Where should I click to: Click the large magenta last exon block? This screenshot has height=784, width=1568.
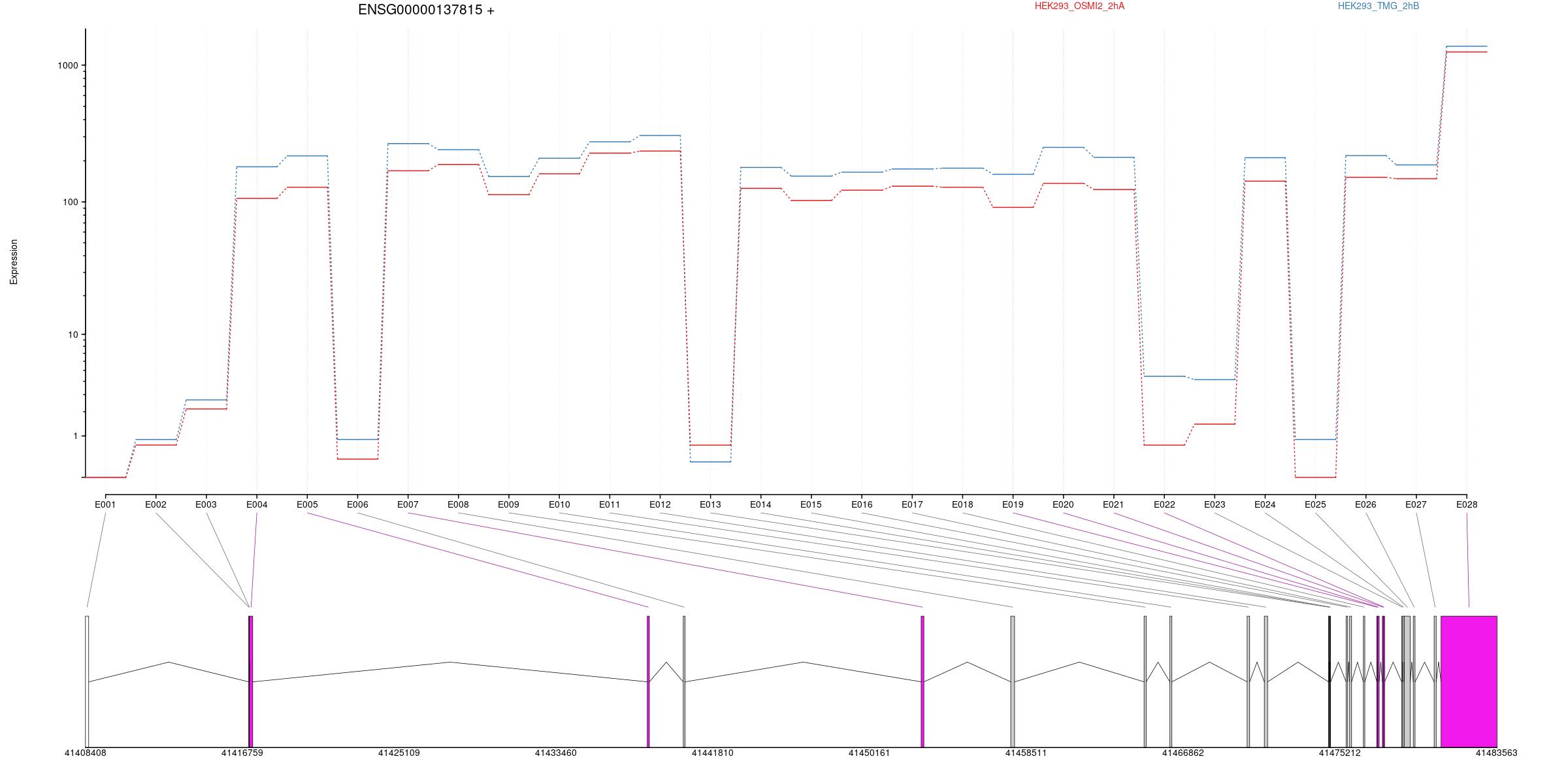pos(1469,681)
